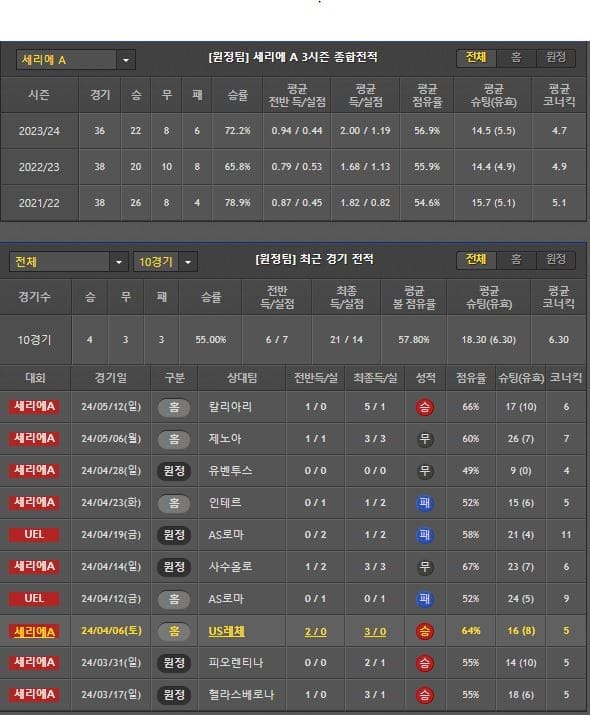Click UEL tag on 24/04/19 row
Image resolution: width=590 pixels, height=715 pixels.
point(34,534)
